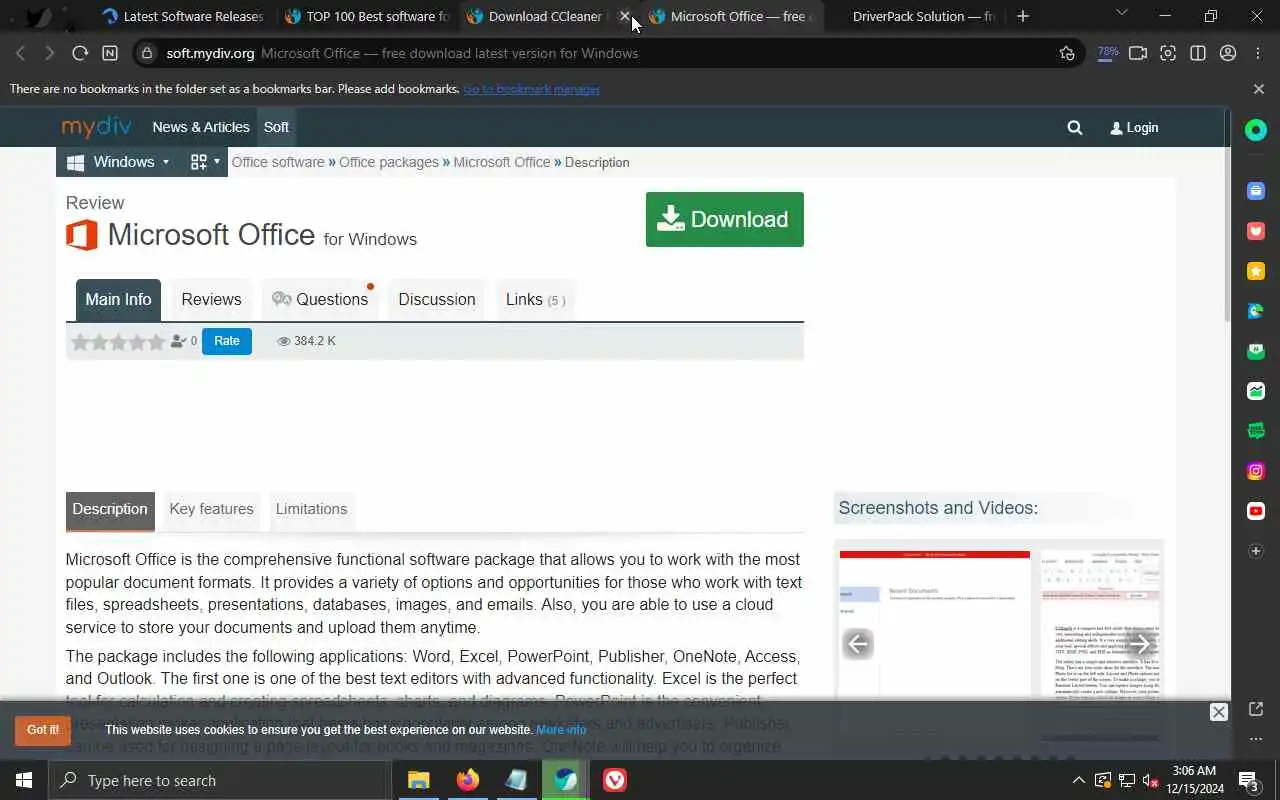Screen dimensions: 1280x800
Task: Click the padlock site info icon
Action: pyautogui.click(x=147, y=53)
